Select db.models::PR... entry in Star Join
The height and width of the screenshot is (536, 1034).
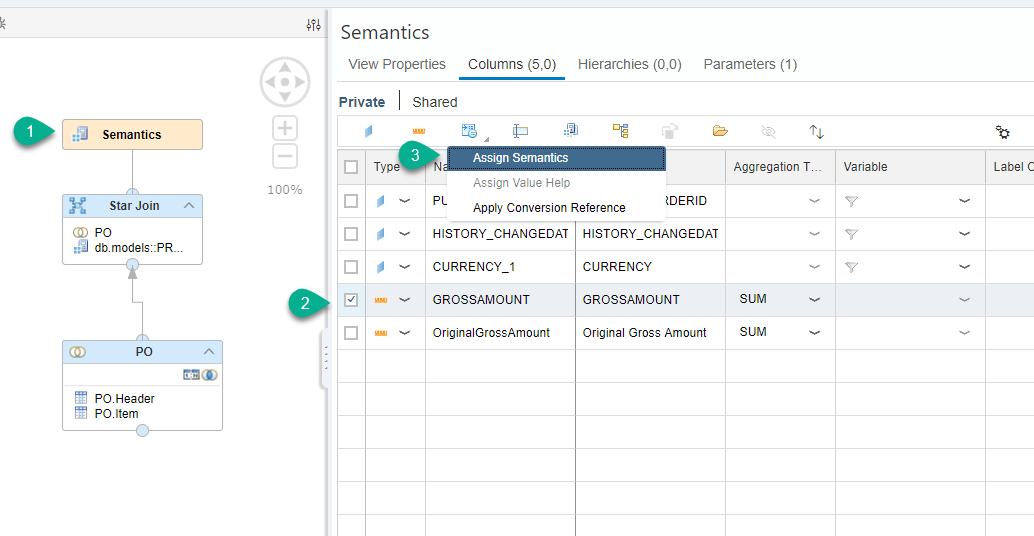click(x=129, y=247)
